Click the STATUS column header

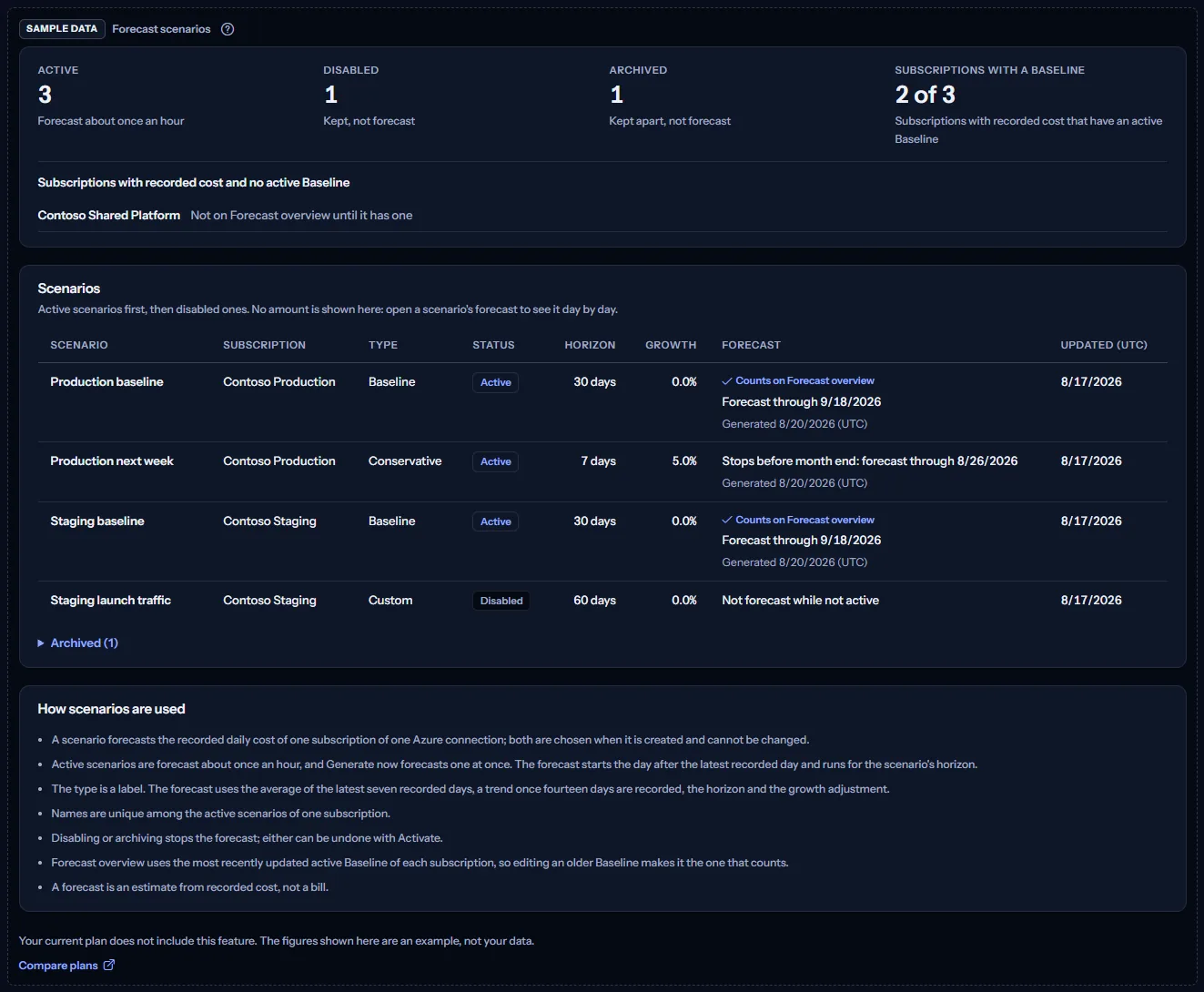pyautogui.click(x=493, y=345)
